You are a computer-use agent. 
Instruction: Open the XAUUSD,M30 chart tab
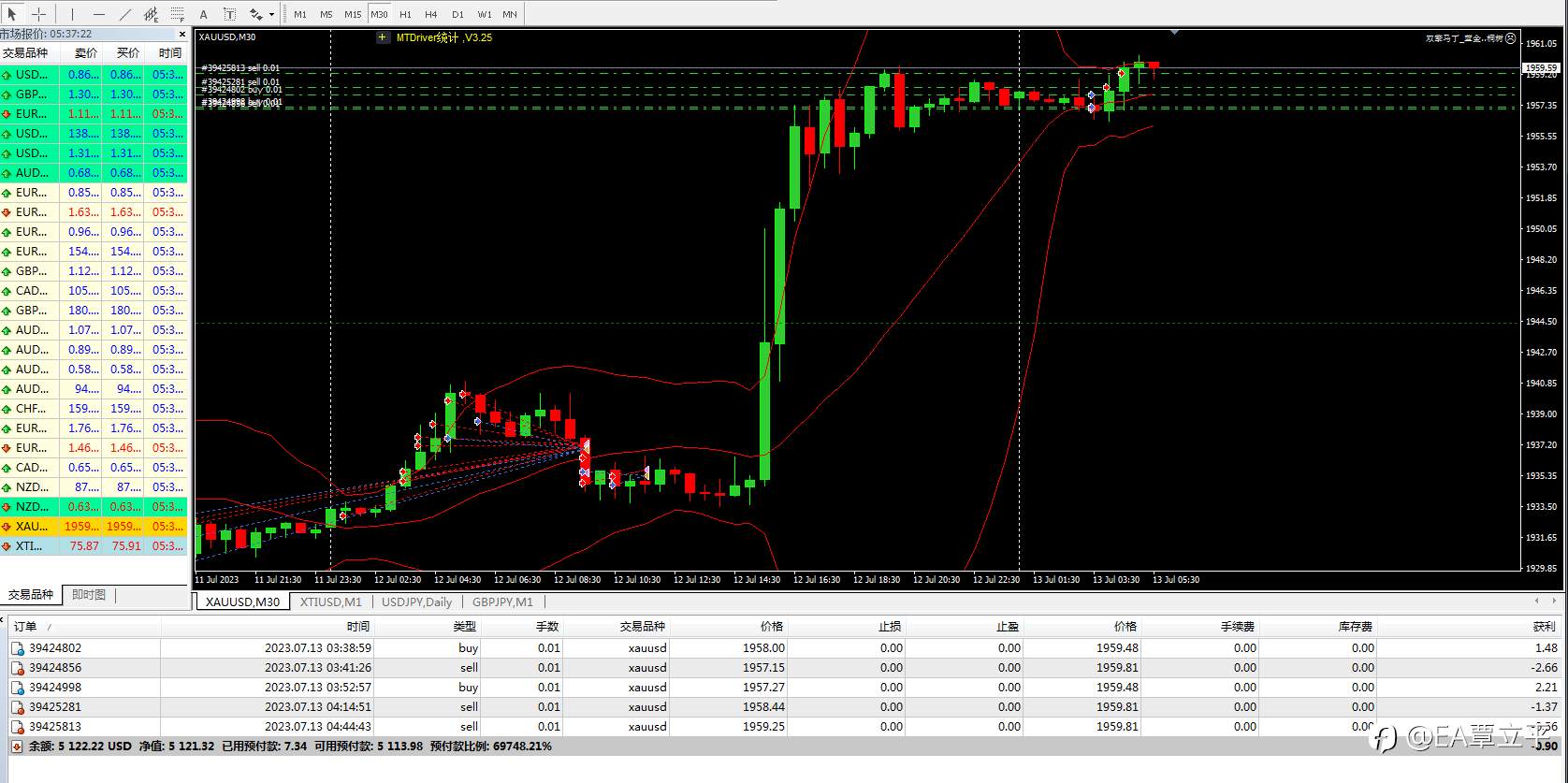click(242, 602)
